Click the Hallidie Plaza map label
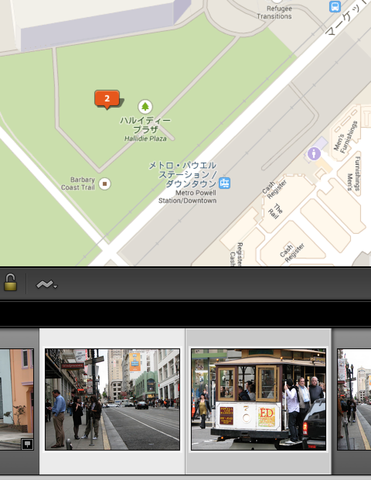 point(145,129)
